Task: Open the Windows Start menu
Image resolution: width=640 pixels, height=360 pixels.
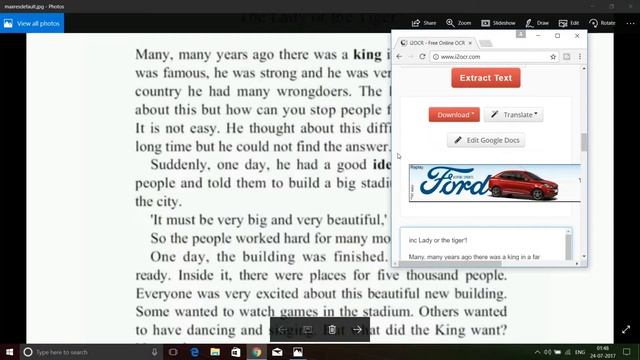Action: [10, 352]
